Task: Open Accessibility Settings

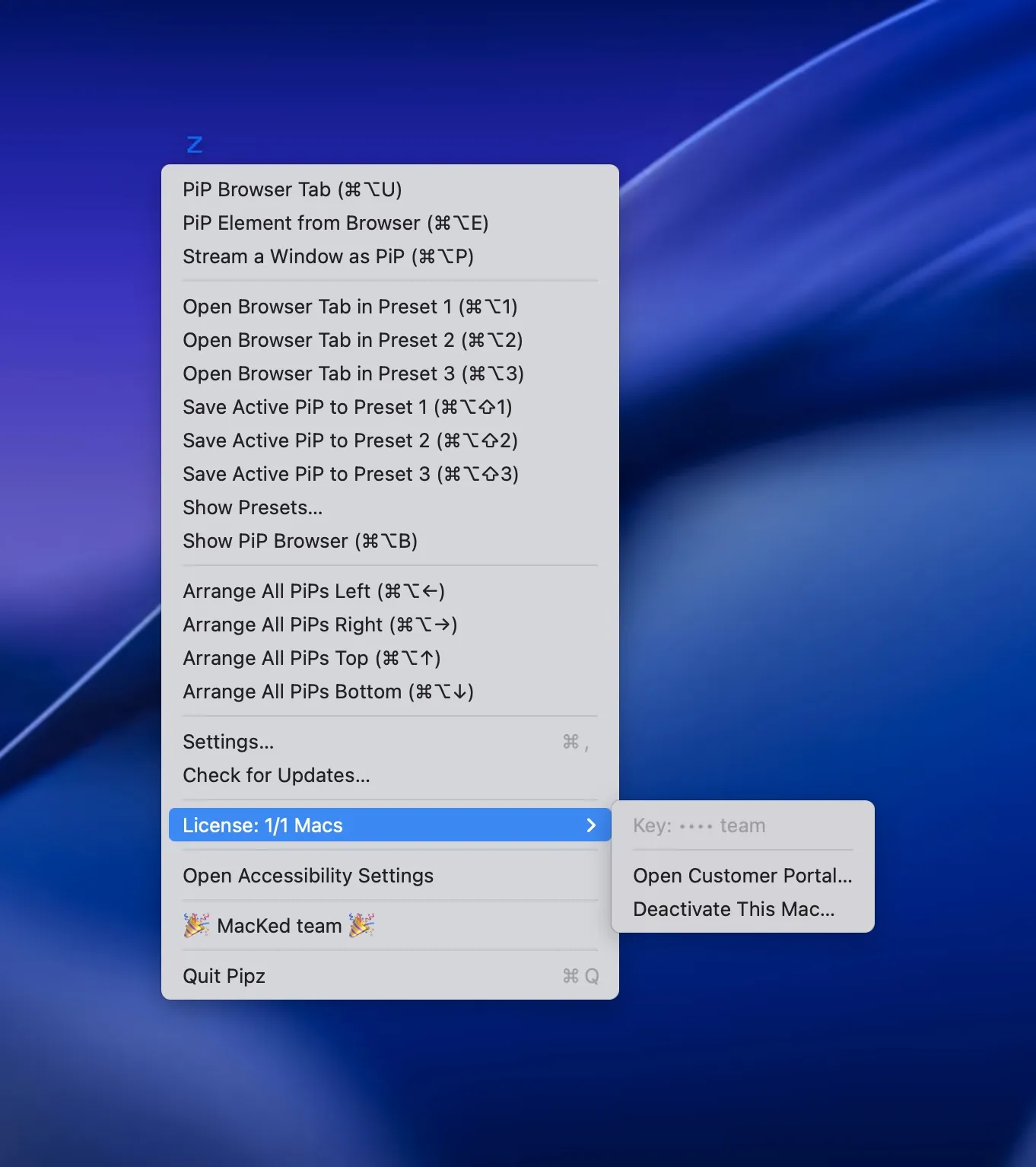Action: tap(390, 876)
